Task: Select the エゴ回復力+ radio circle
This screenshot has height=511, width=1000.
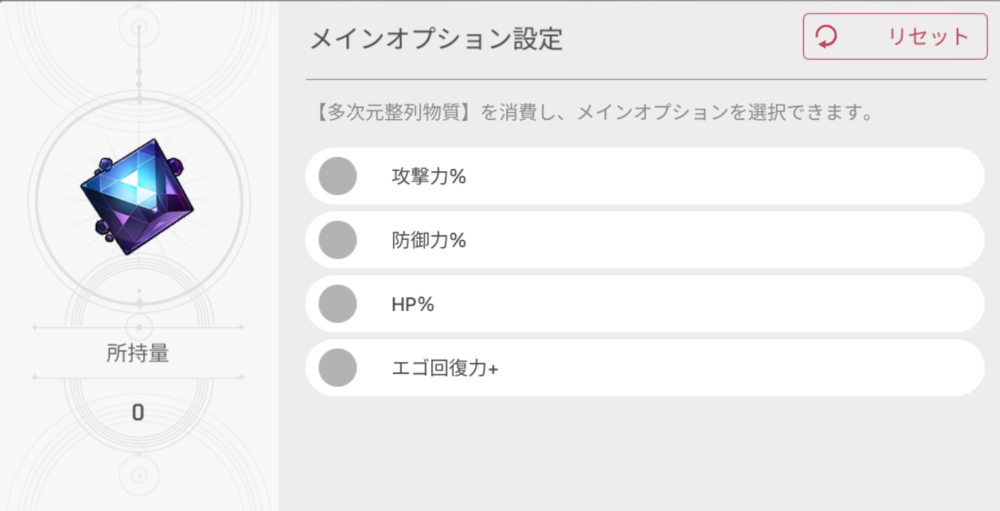Action: click(338, 368)
